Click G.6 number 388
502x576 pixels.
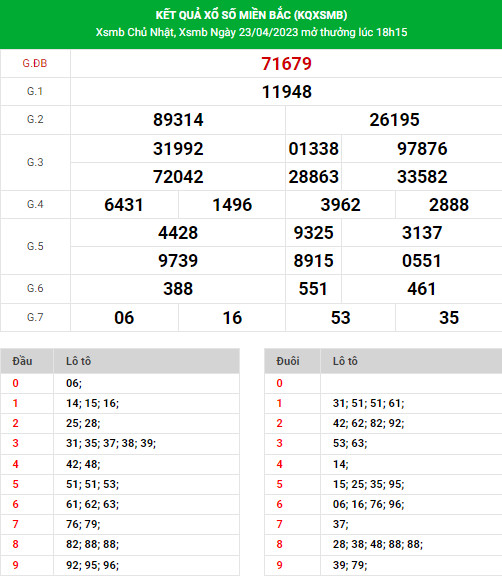point(178,289)
